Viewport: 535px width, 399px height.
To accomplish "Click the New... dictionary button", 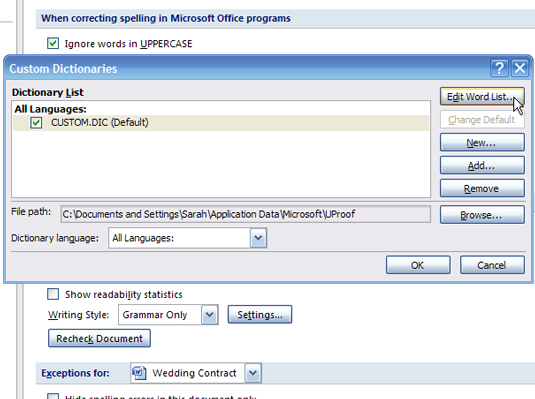I will 482,142.
